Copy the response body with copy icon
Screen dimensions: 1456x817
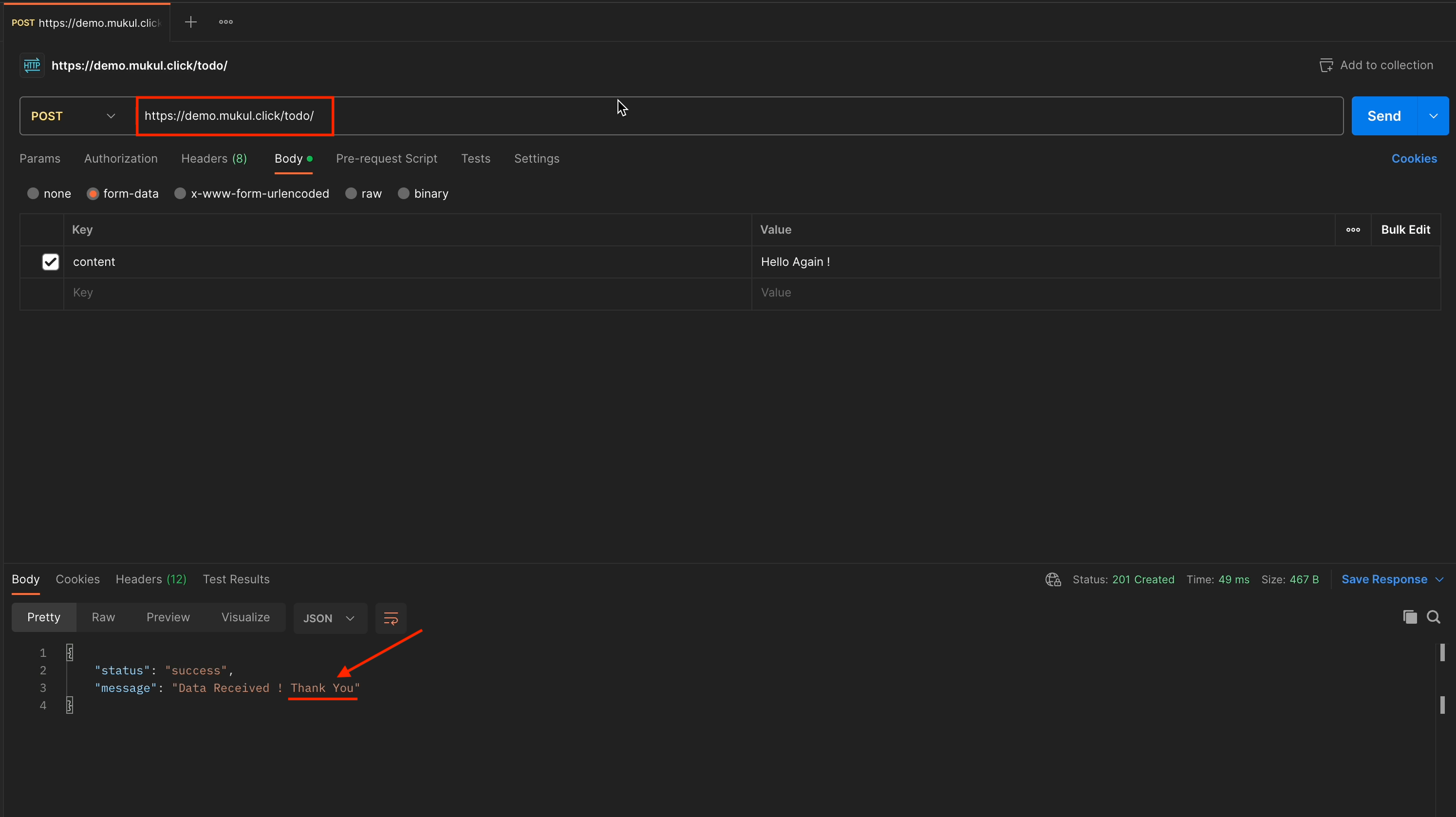point(1409,617)
